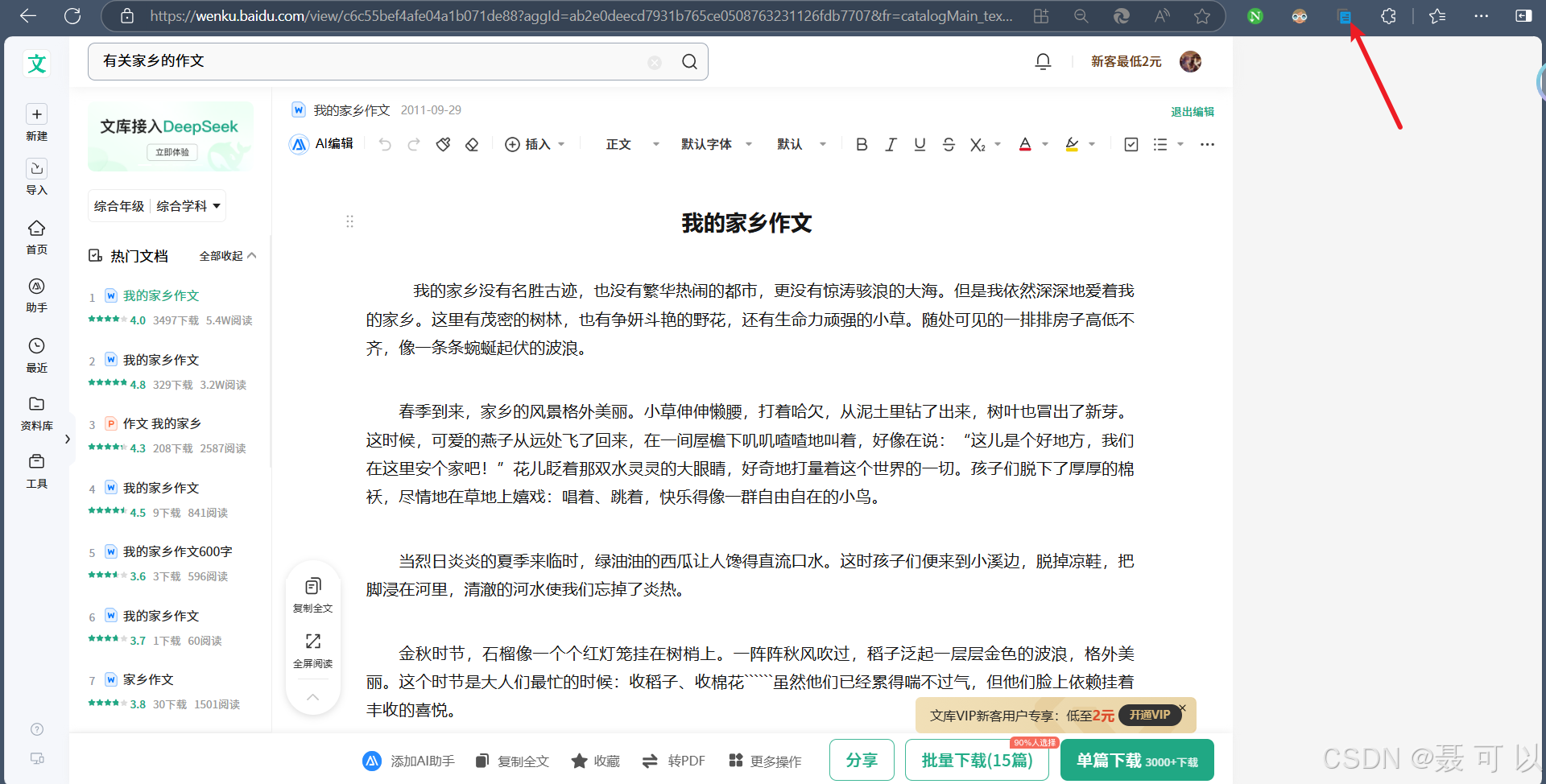Click the redo arrow in editor toolbar
This screenshot has height=784, width=1546.
(414, 144)
